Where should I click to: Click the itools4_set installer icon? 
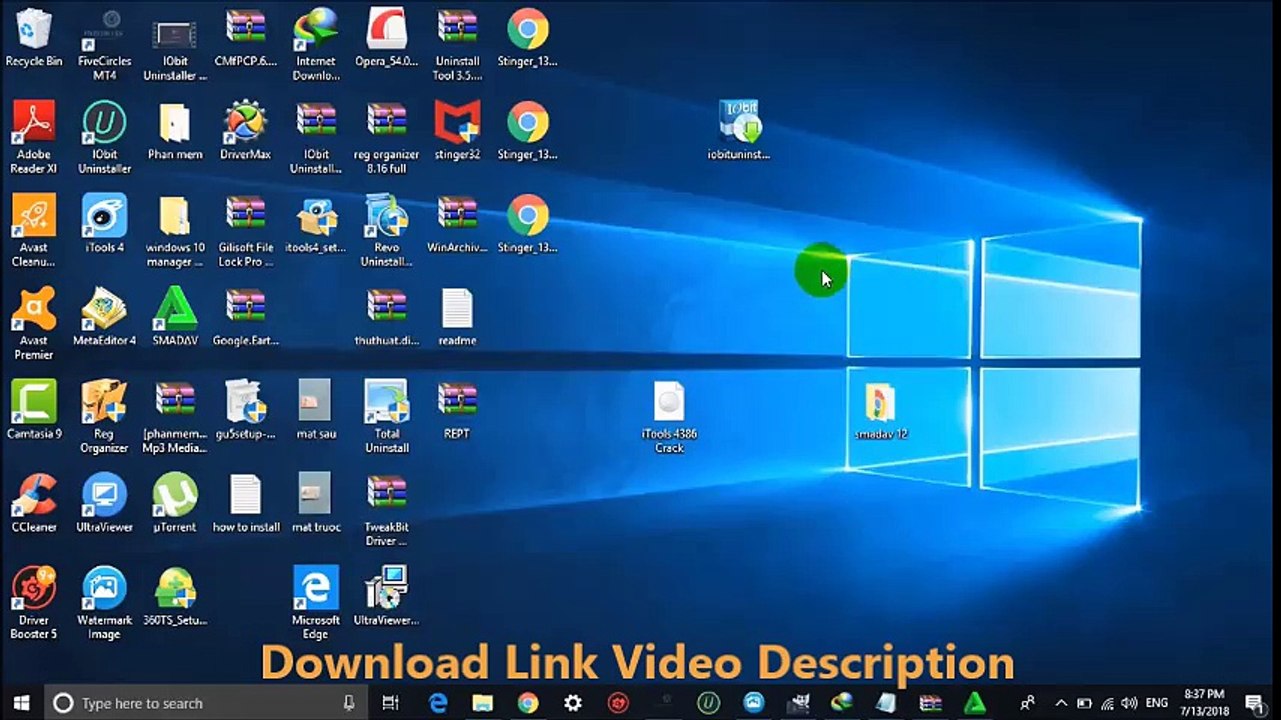(316, 224)
